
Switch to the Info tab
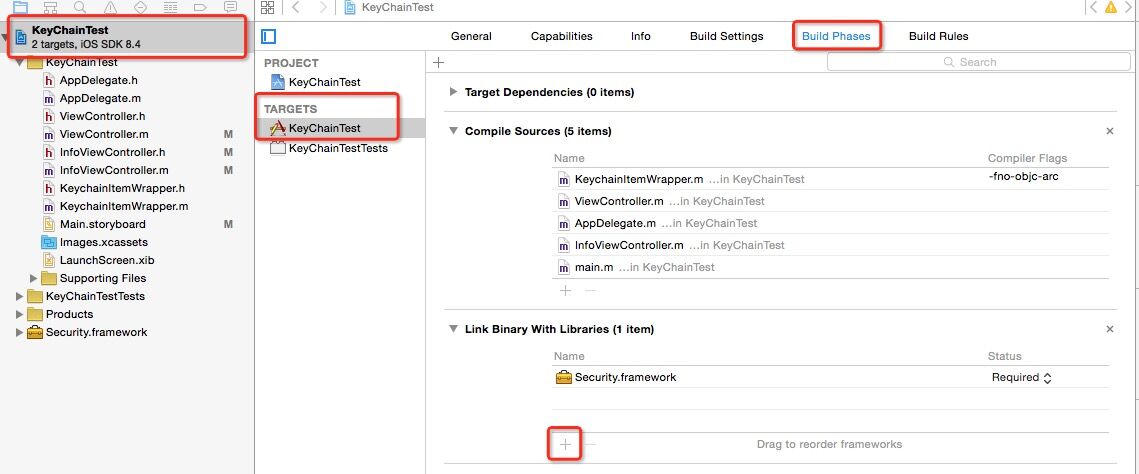tap(641, 36)
